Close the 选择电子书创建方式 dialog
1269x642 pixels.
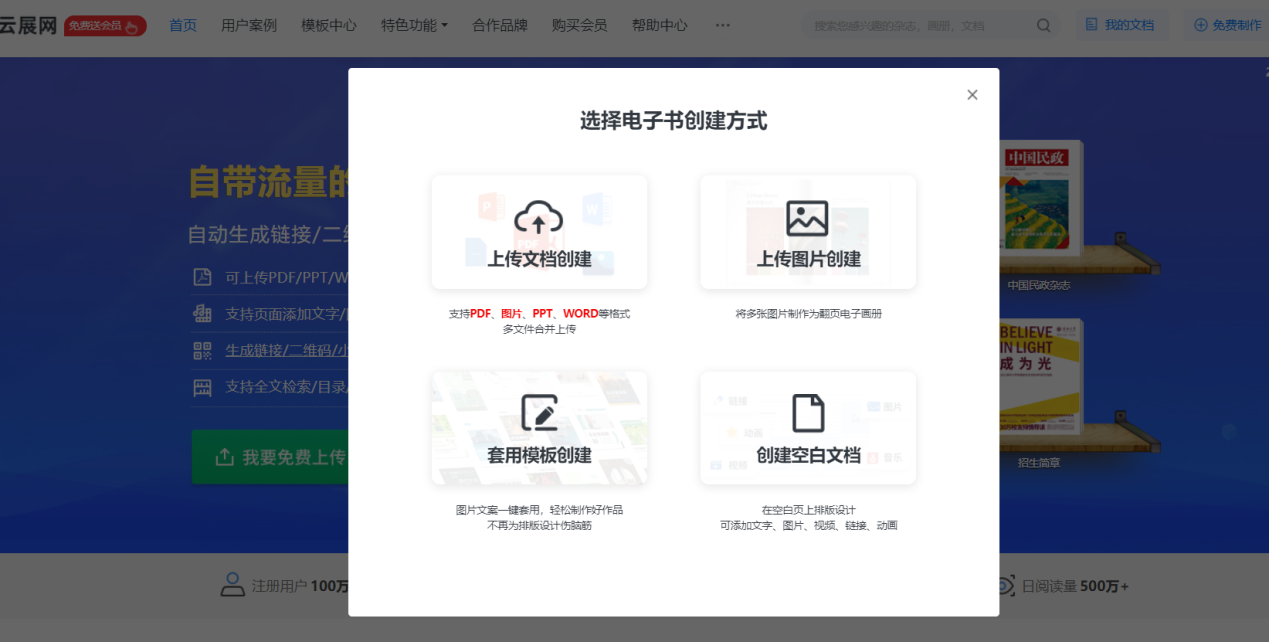972,95
